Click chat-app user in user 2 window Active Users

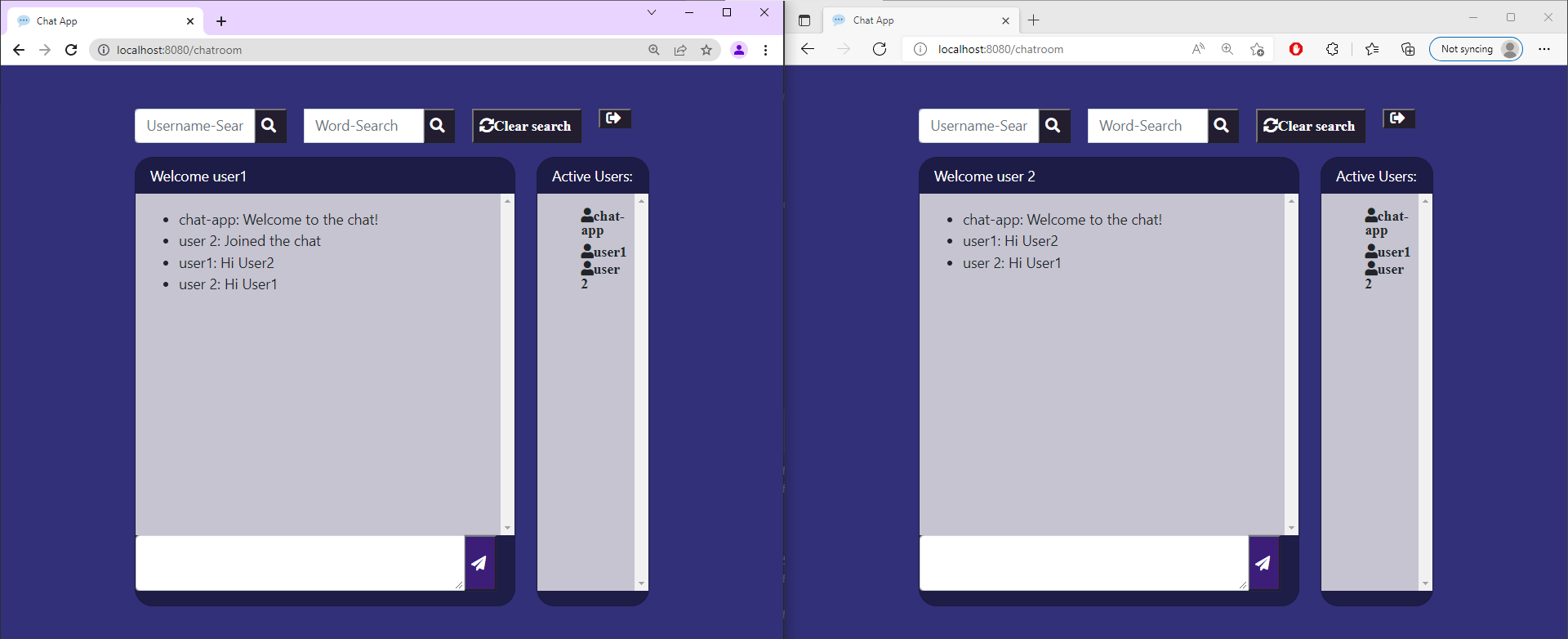coord(1387,223)
